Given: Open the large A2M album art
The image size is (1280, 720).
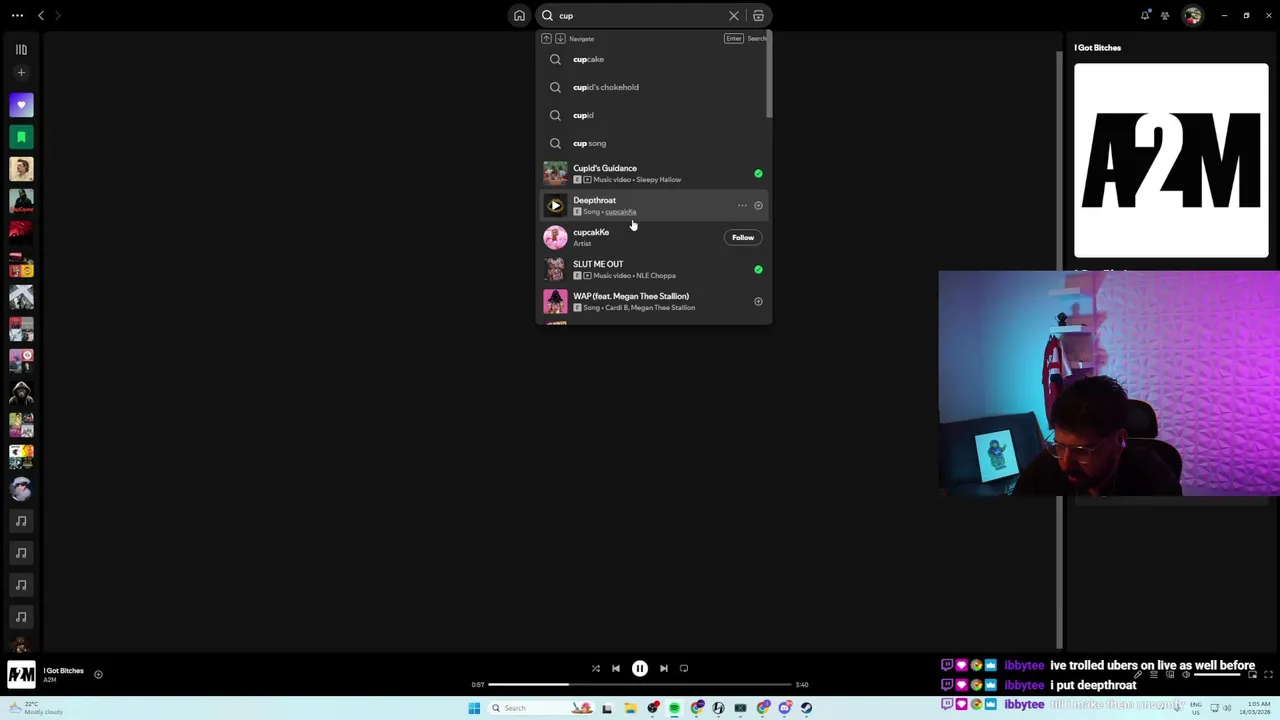Looking at the screenshot, I should tap(1171, 161).
